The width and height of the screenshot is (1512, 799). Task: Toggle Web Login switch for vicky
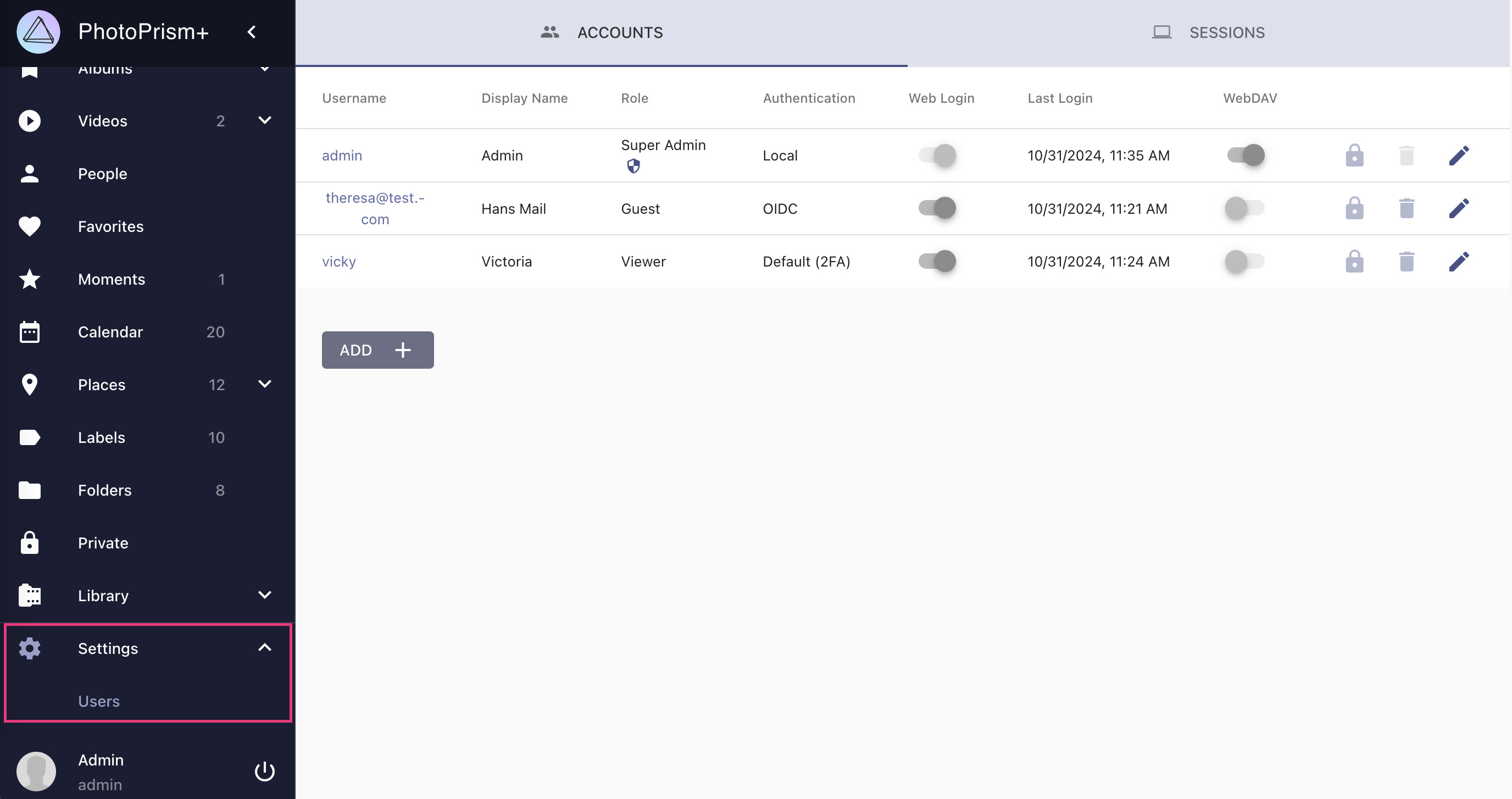937,261
